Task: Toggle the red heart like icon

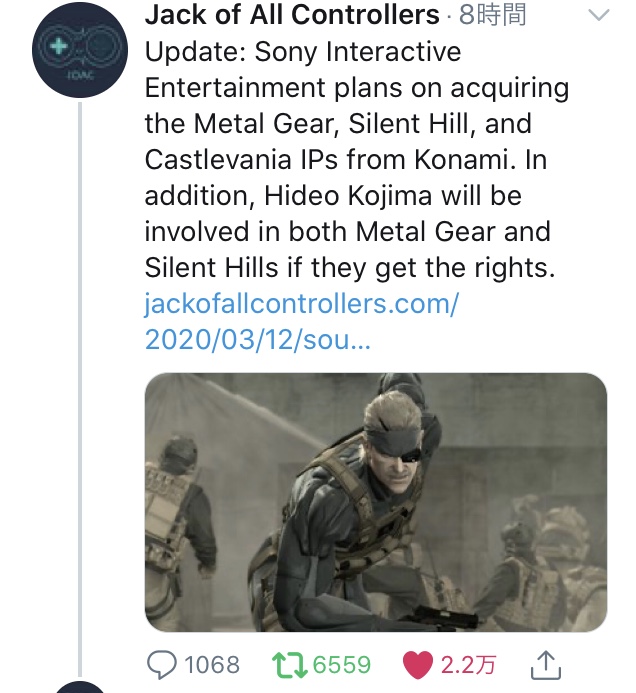Action: 416,664
